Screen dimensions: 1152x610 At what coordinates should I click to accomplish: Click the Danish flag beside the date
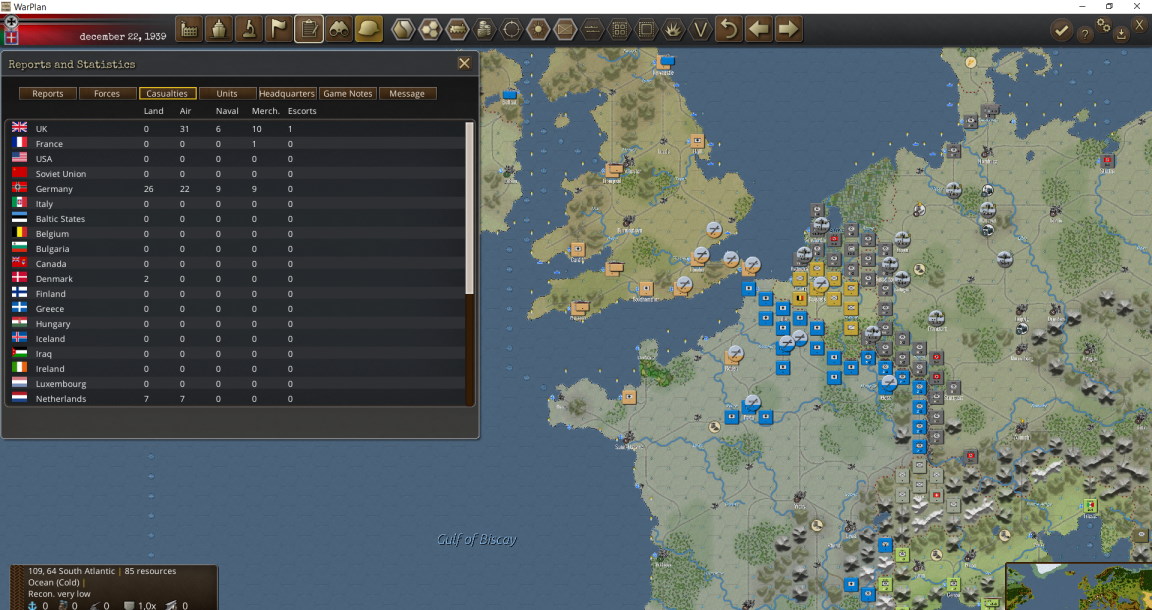[11, 37]
